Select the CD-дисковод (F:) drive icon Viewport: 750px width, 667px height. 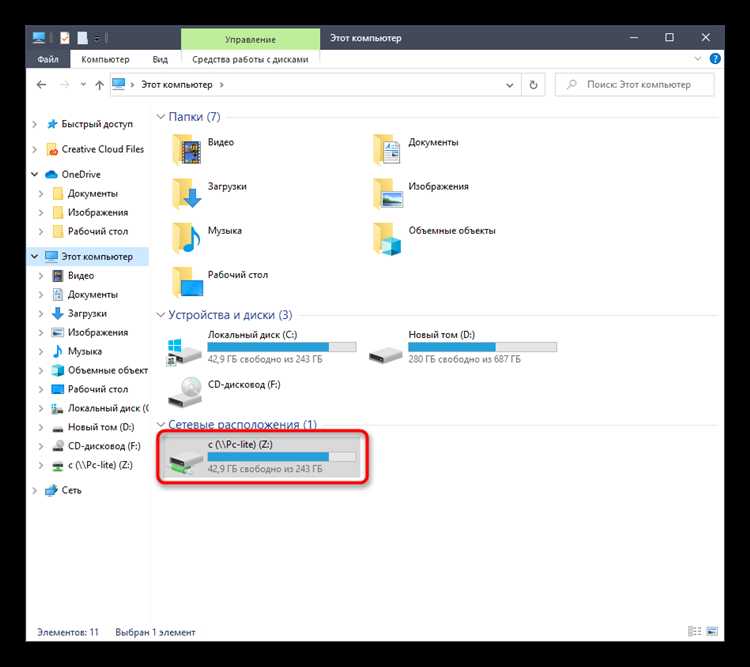185,392
